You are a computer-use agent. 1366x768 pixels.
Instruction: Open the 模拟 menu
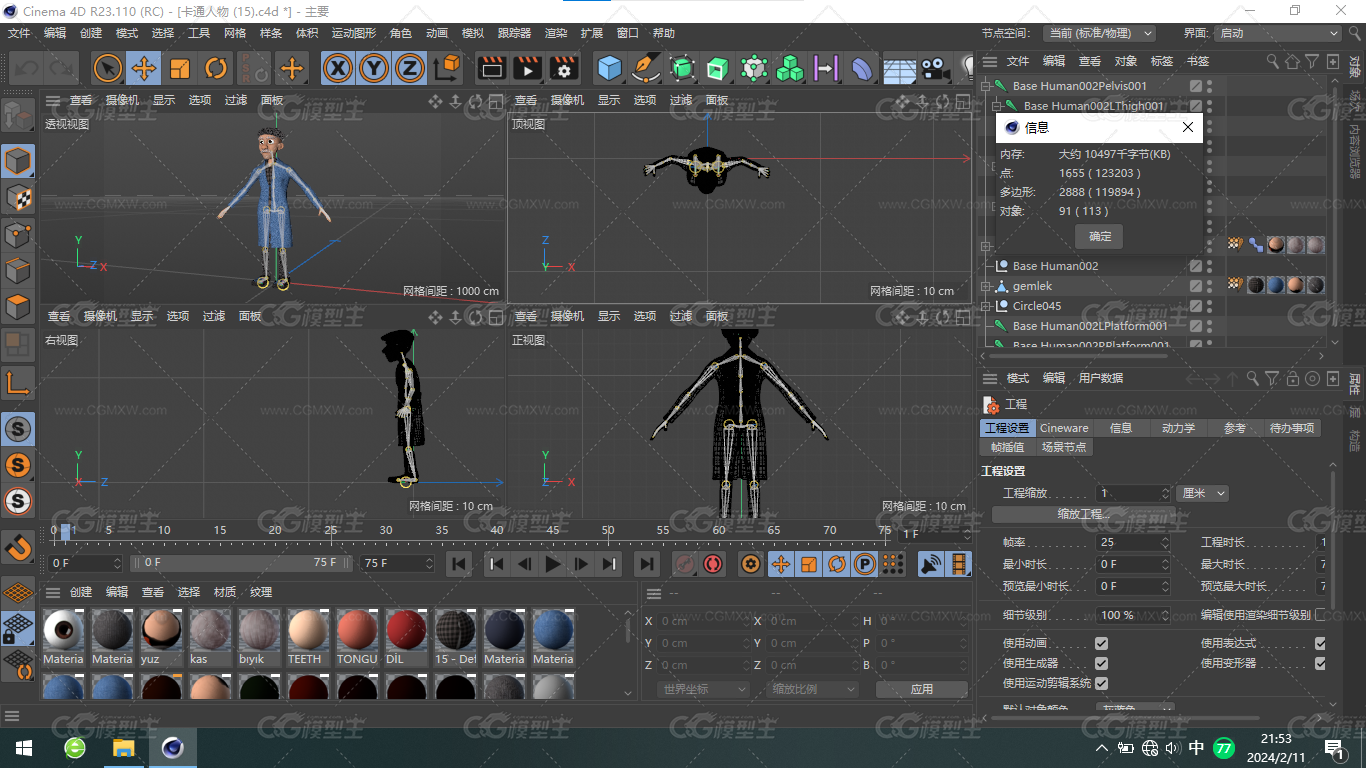pyautogui.click(x=473, y=33)
